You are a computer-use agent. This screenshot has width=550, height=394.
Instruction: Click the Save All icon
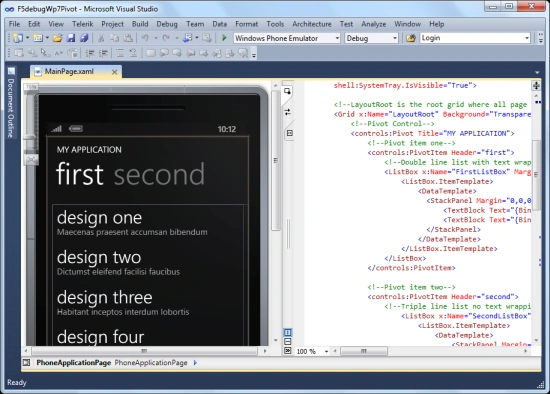click(x=84, y=38)
